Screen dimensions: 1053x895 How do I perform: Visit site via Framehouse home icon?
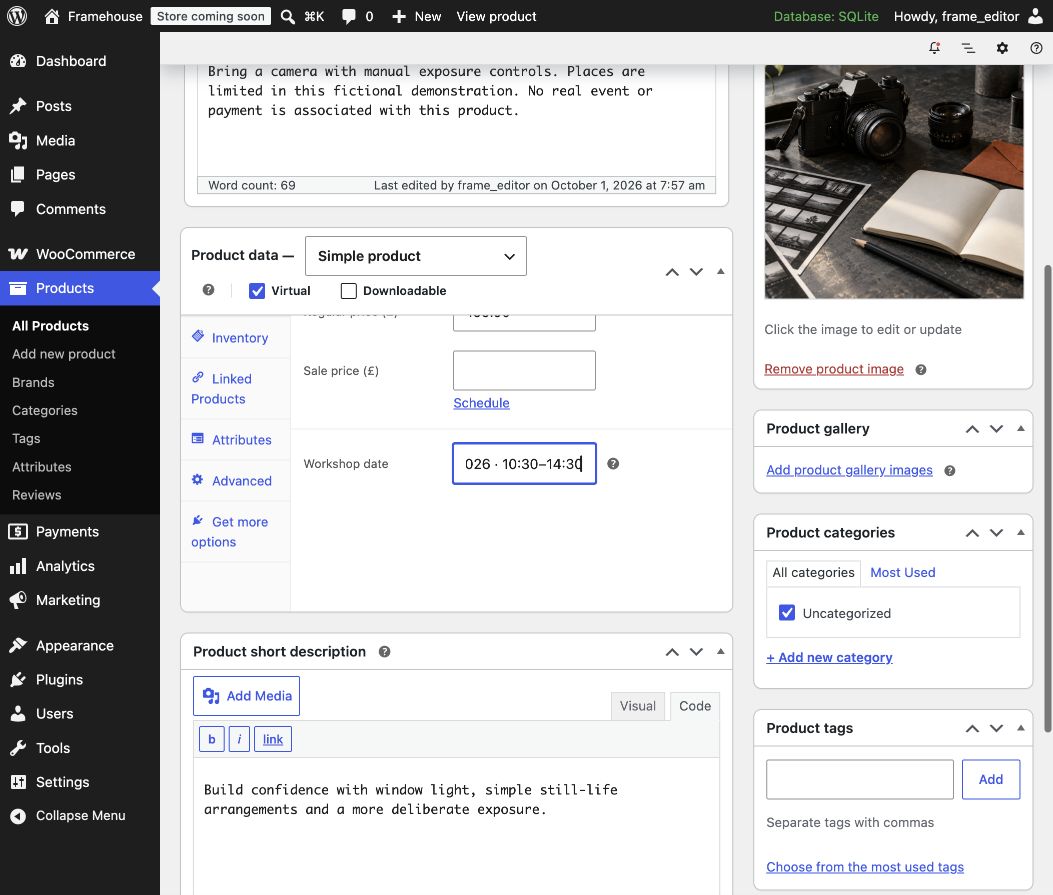(52, 16)
